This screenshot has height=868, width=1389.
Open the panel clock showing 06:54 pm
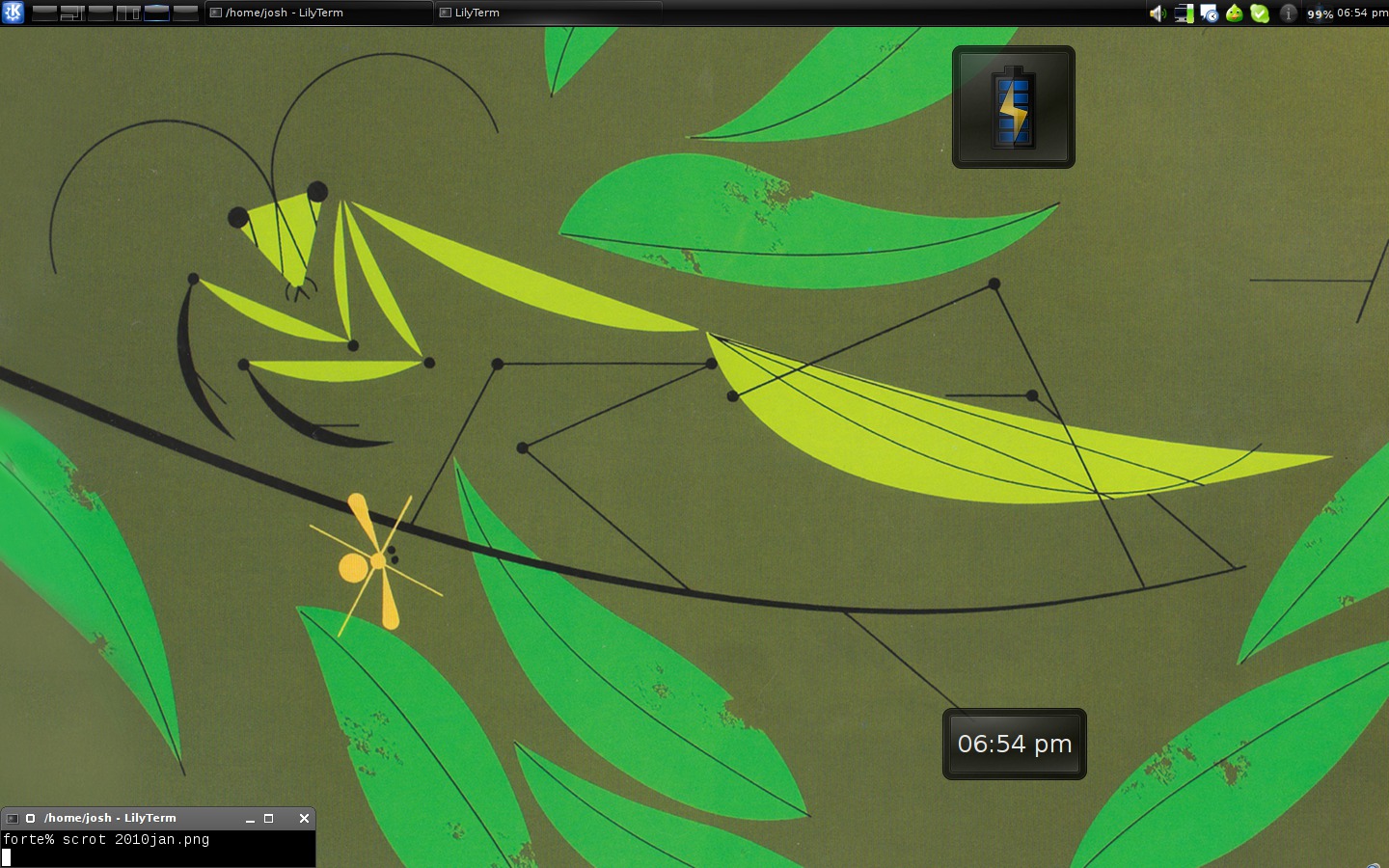click(1362, 13)
